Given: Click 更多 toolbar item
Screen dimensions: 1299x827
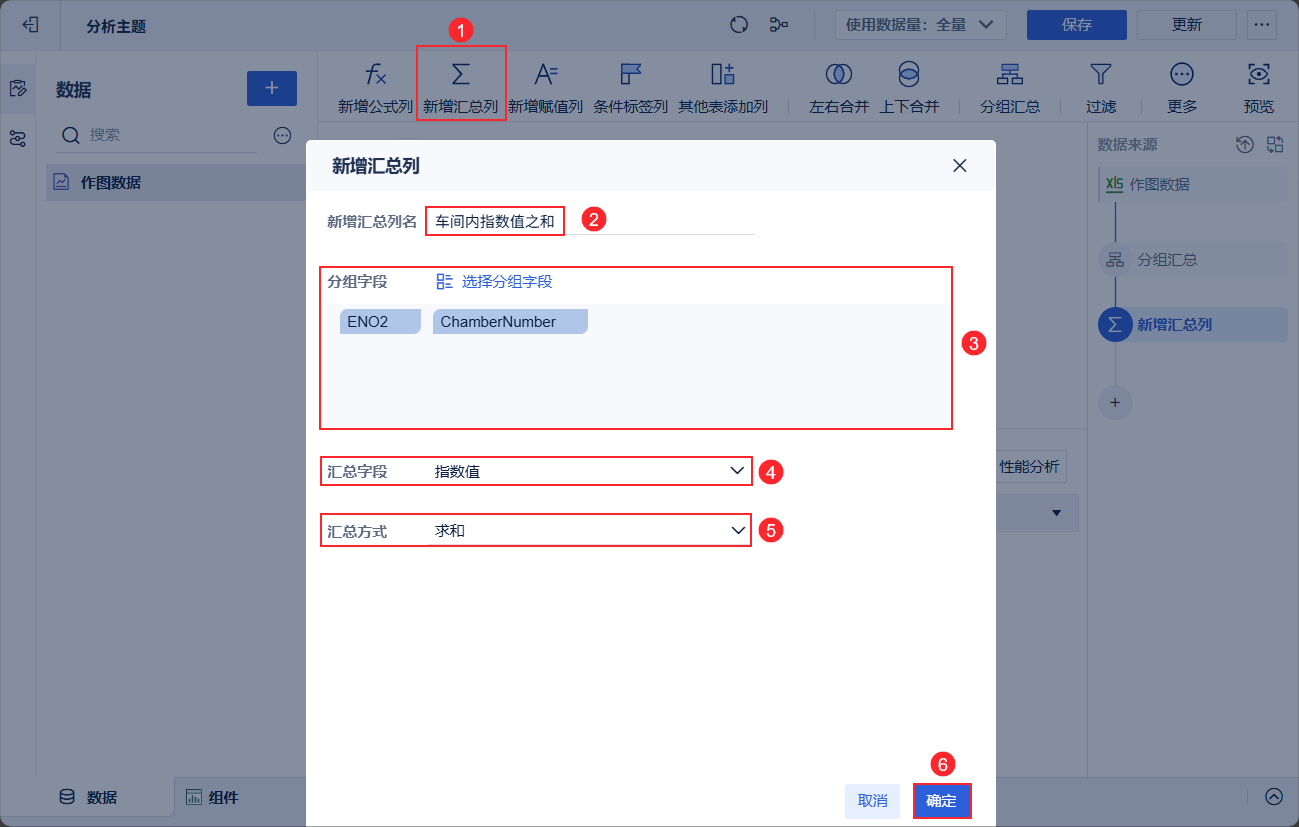Looking at the screenshot, I should 1181,88.
